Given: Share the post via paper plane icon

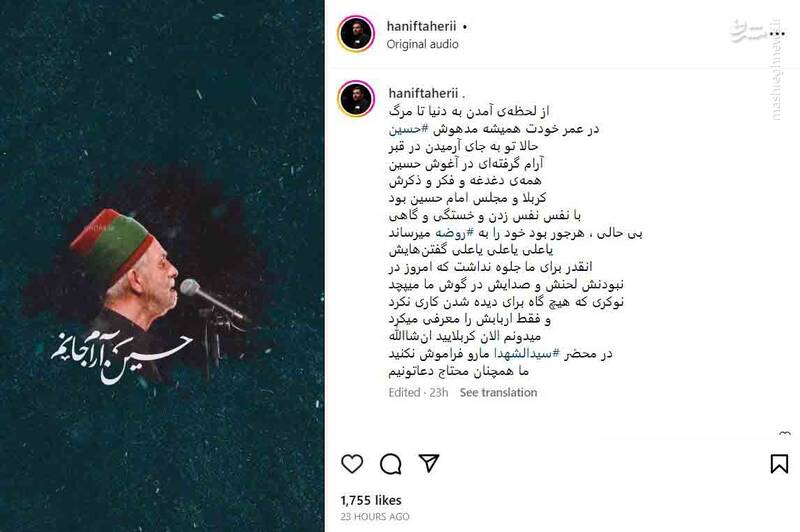Looking at the screenshot, I should [429, 463].
